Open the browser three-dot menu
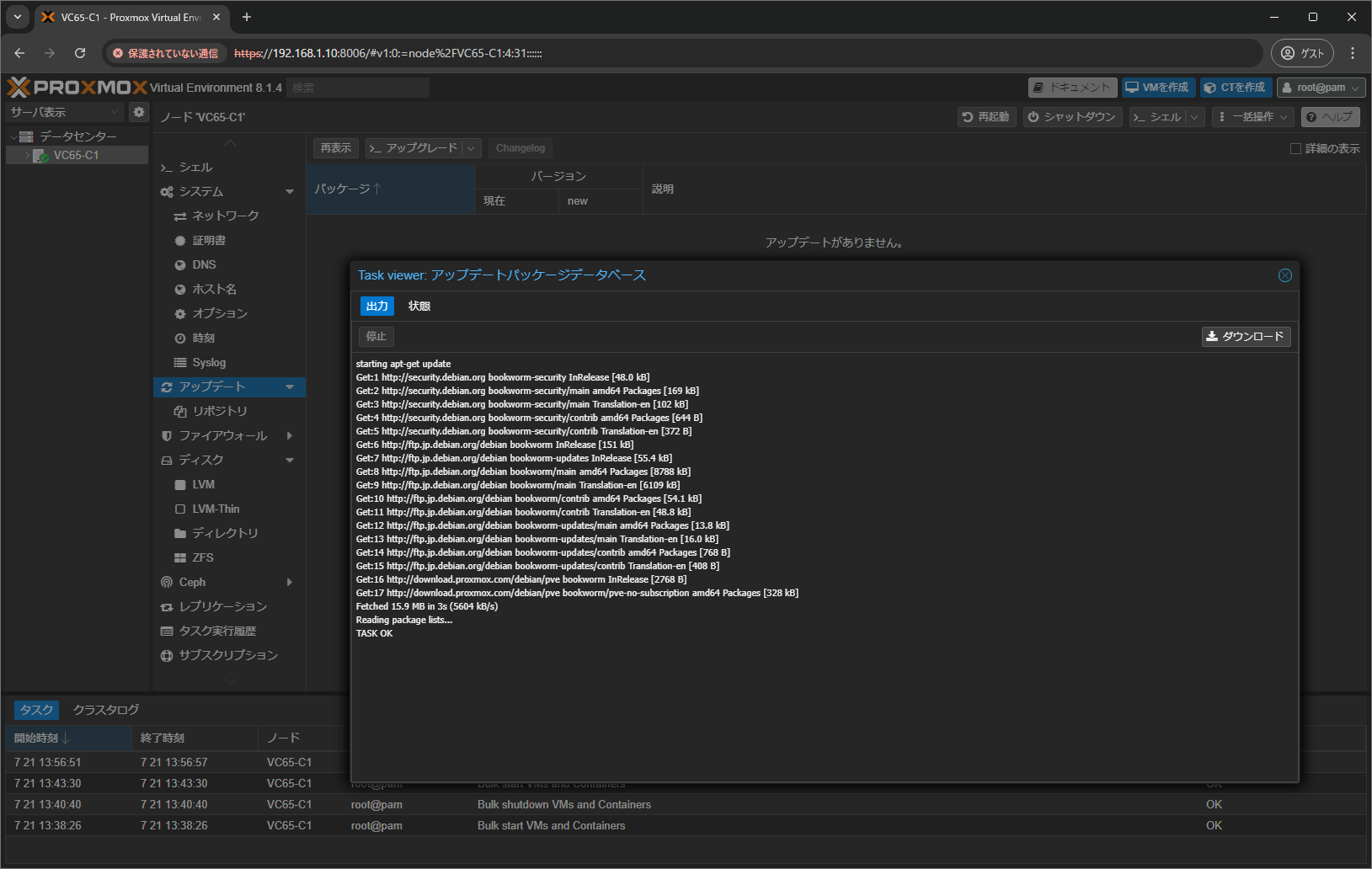Screen dimensions: 1372x869 1353,53
